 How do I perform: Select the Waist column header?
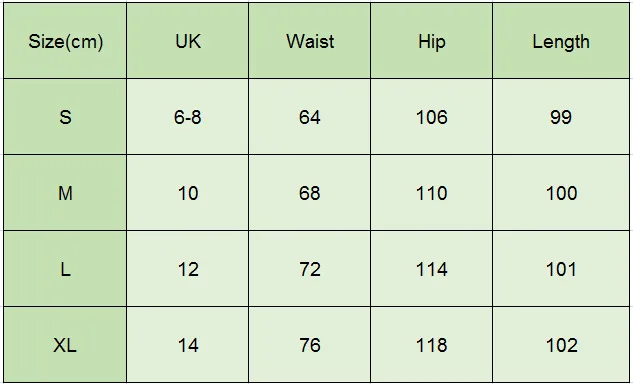(x=310, y=41)
